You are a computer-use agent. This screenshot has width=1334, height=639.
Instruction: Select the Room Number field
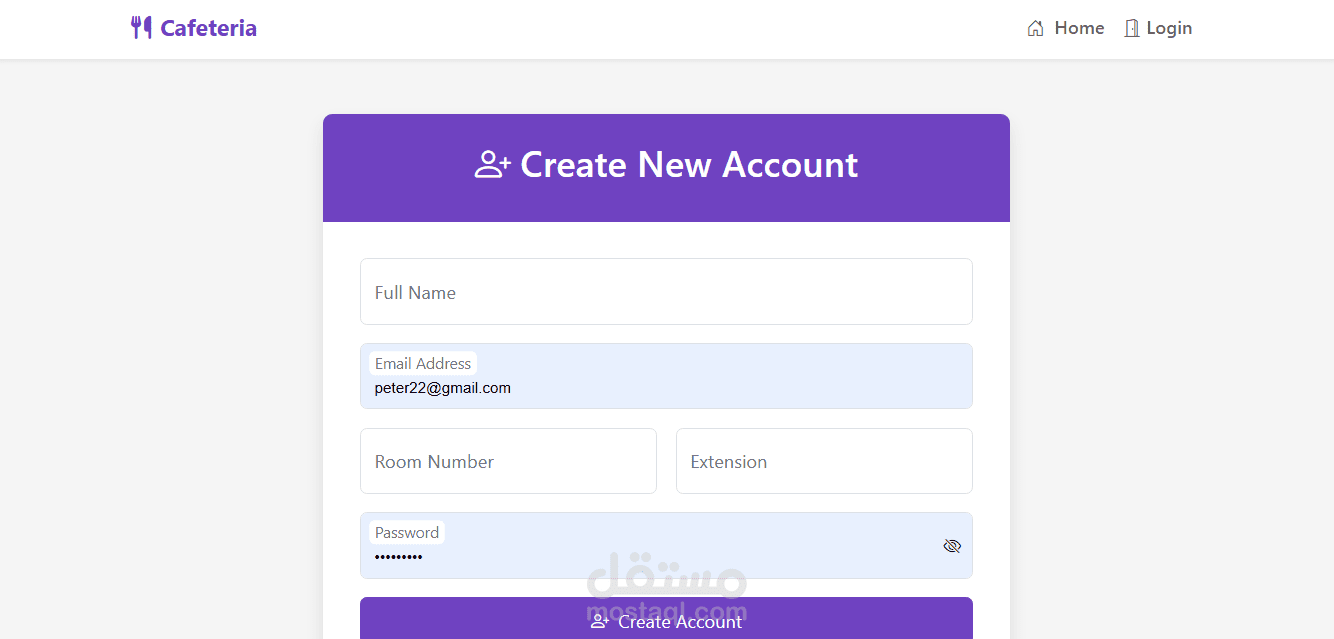(508, 461)
